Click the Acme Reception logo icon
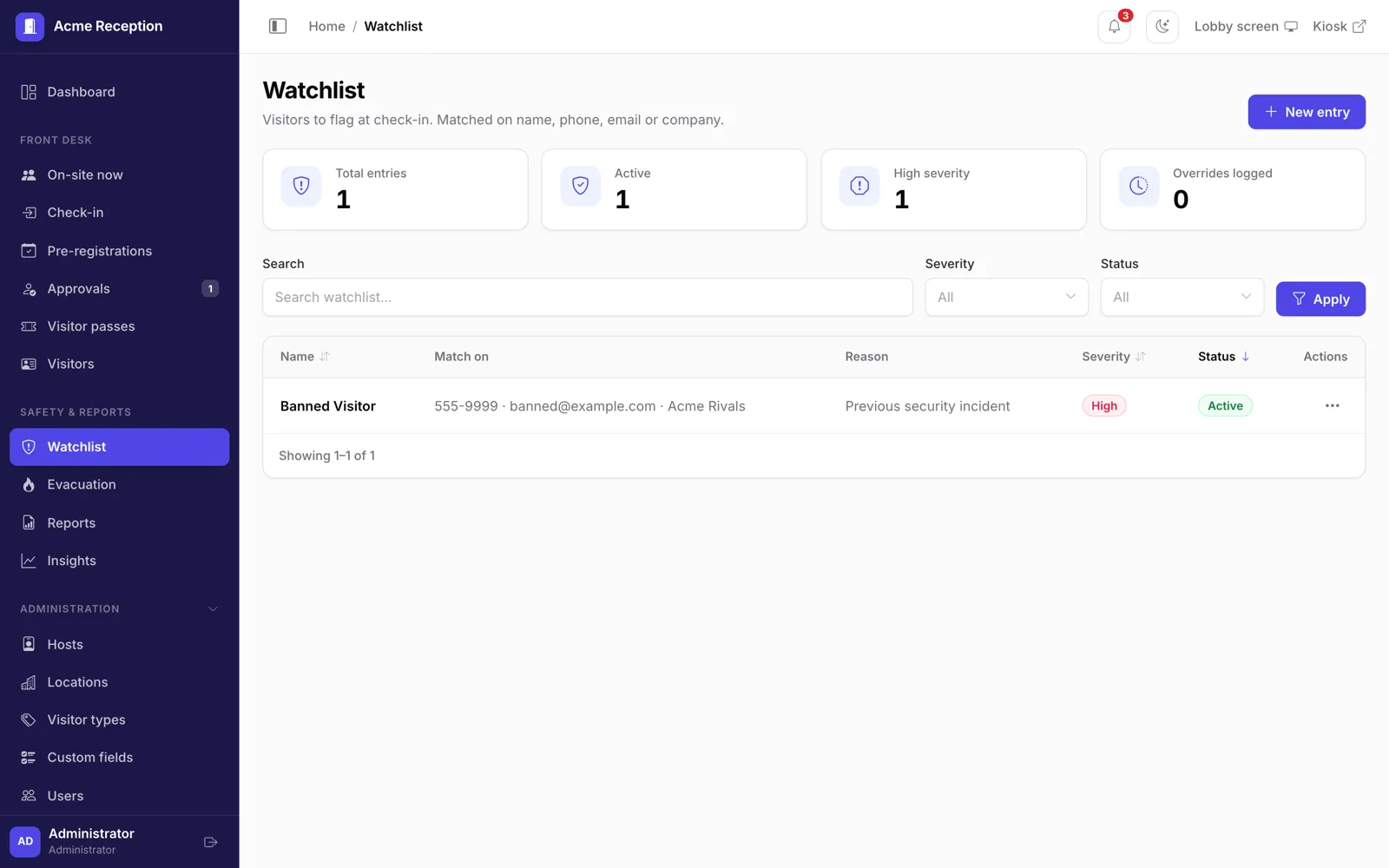Image resolution: width=1389 pixels, height=868 pixels. (x=30, y=26)
